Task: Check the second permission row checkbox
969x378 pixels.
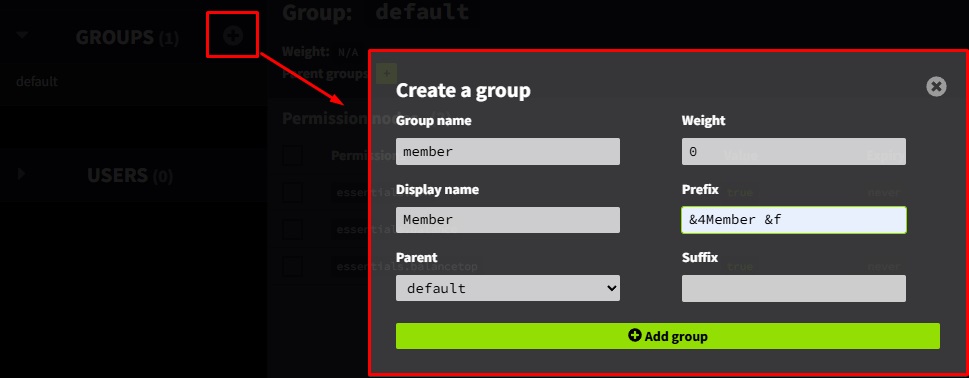Action: pyautogui.click(x=292, y=229)
